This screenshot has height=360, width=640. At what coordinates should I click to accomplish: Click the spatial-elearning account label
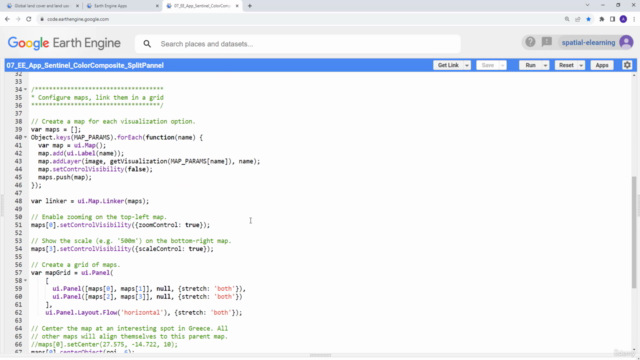click(588, 42)
